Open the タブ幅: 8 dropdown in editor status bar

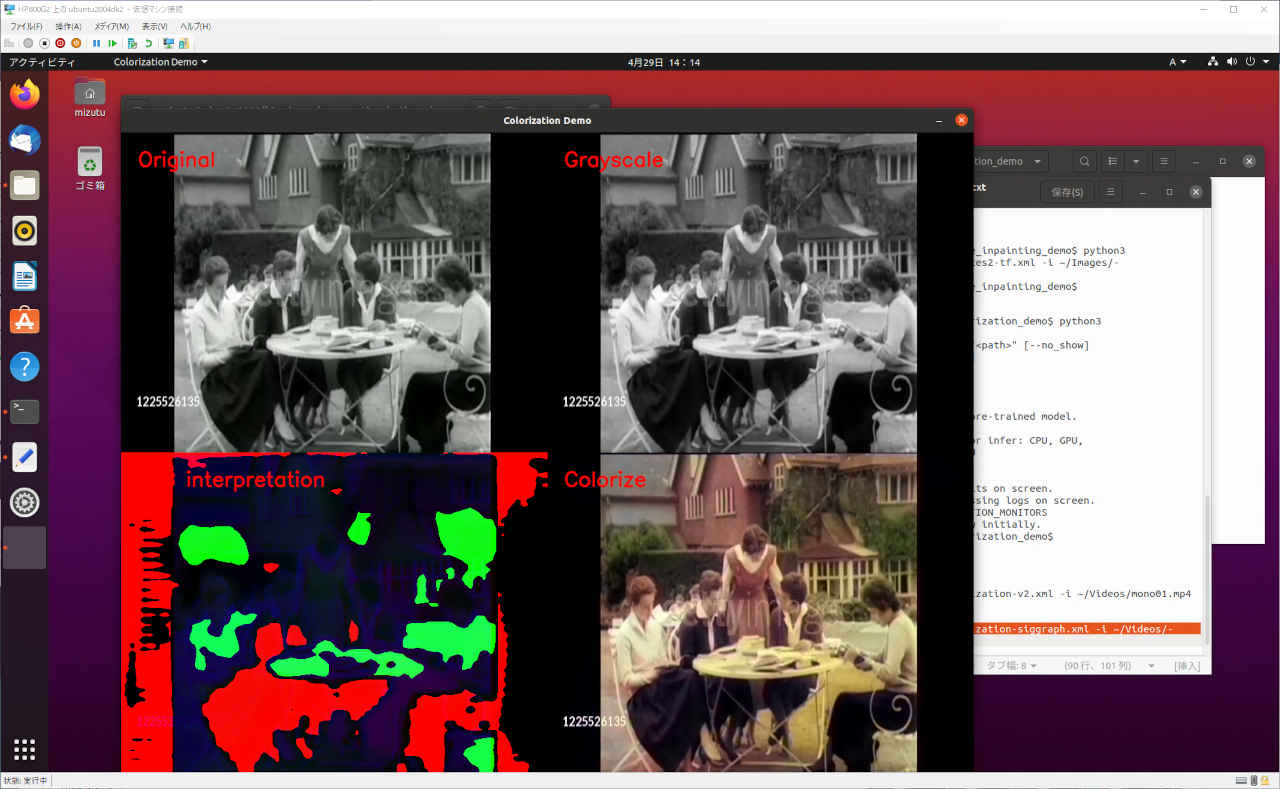click(x=1012, y=665)
